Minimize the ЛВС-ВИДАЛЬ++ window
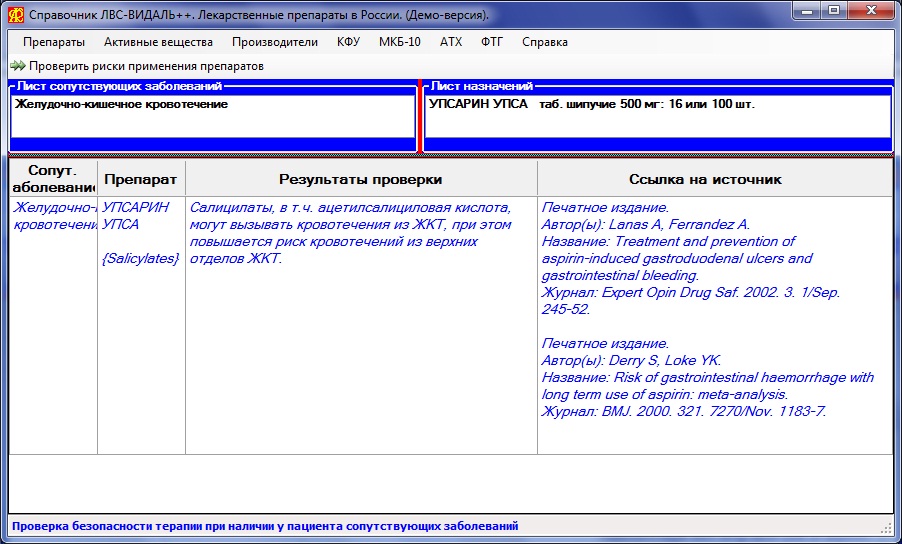The width and height of the screenshot is (902, 544). 807,10
